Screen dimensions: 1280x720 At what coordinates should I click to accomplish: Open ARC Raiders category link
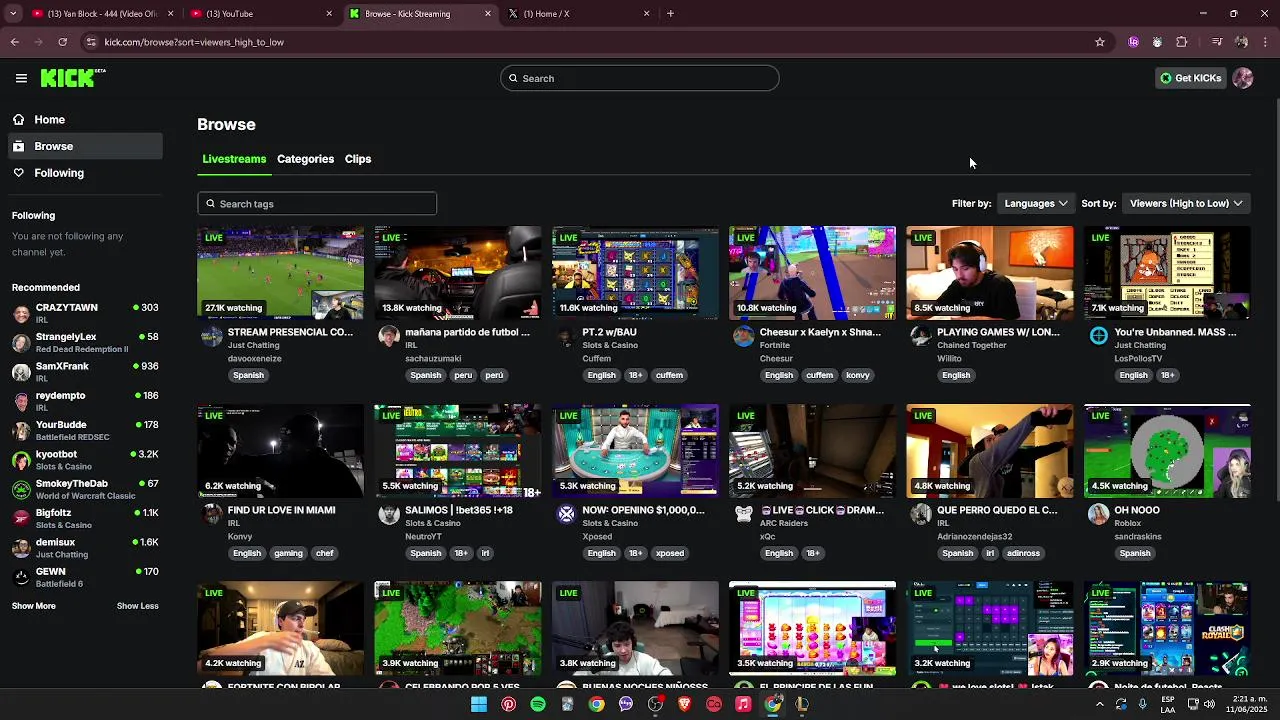click(x=784, y=523)
